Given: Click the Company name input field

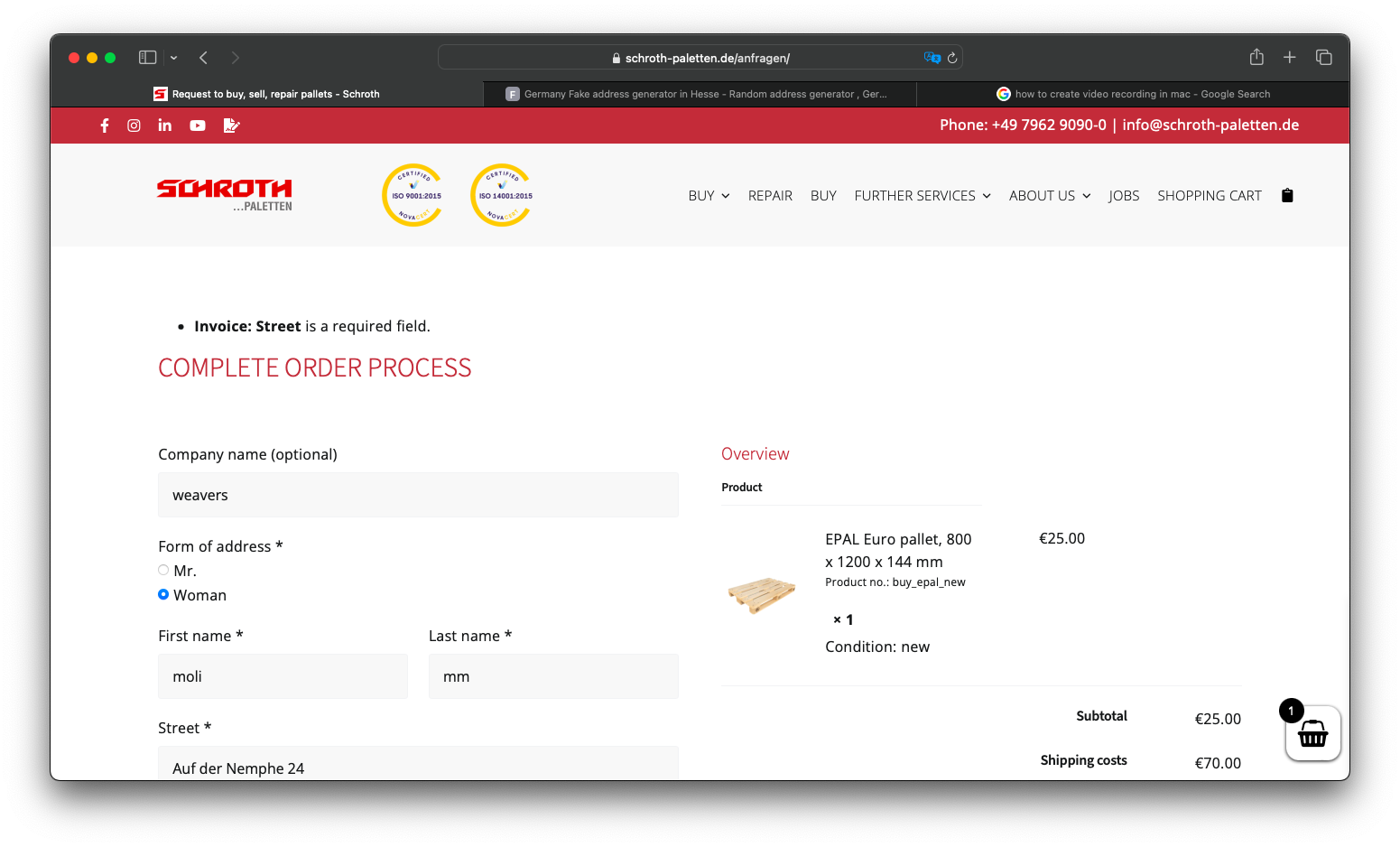Looking at the screenshot, I should (x=418, y=495).
